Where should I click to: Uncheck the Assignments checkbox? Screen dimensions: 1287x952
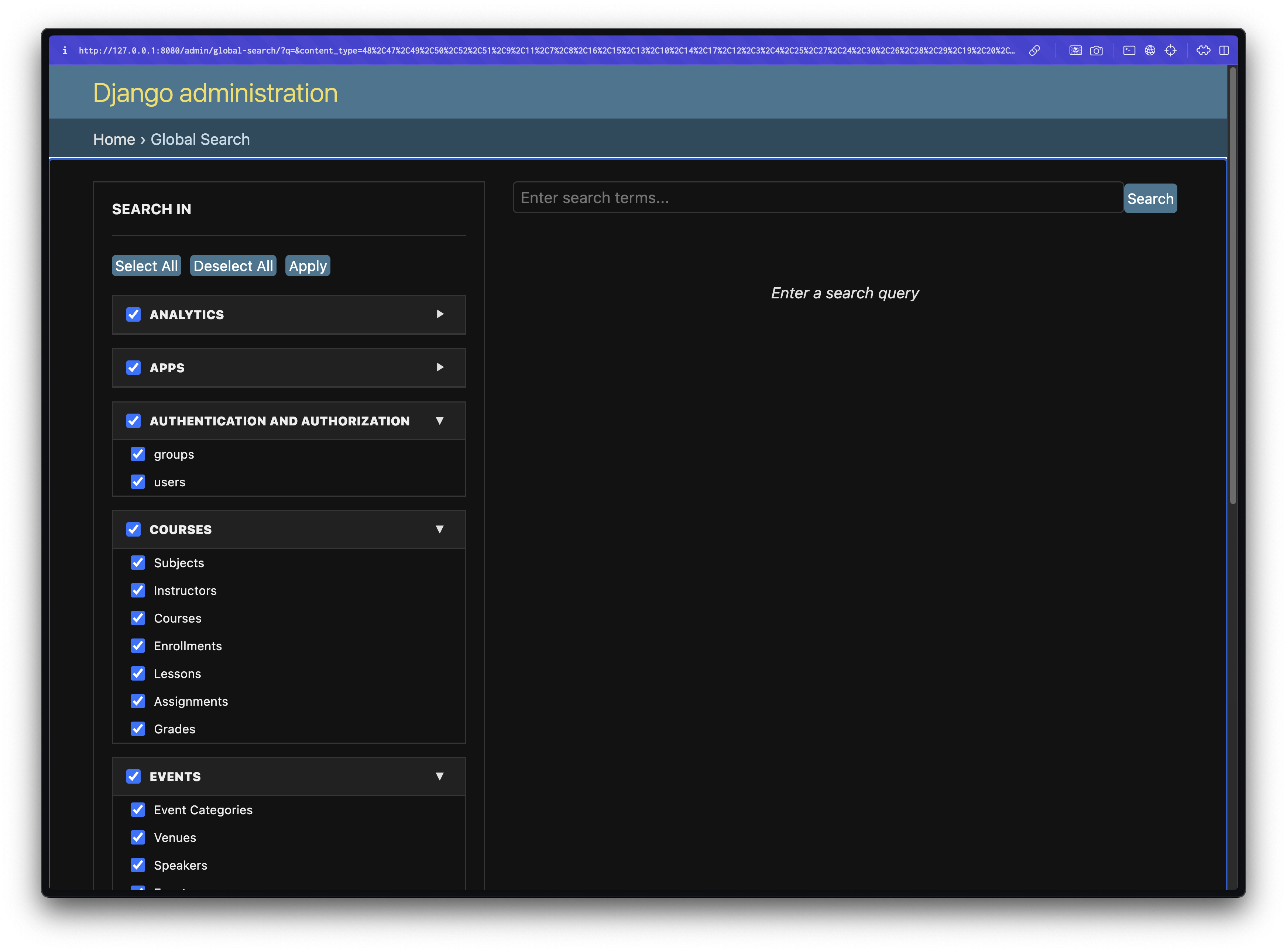[138, 701]
